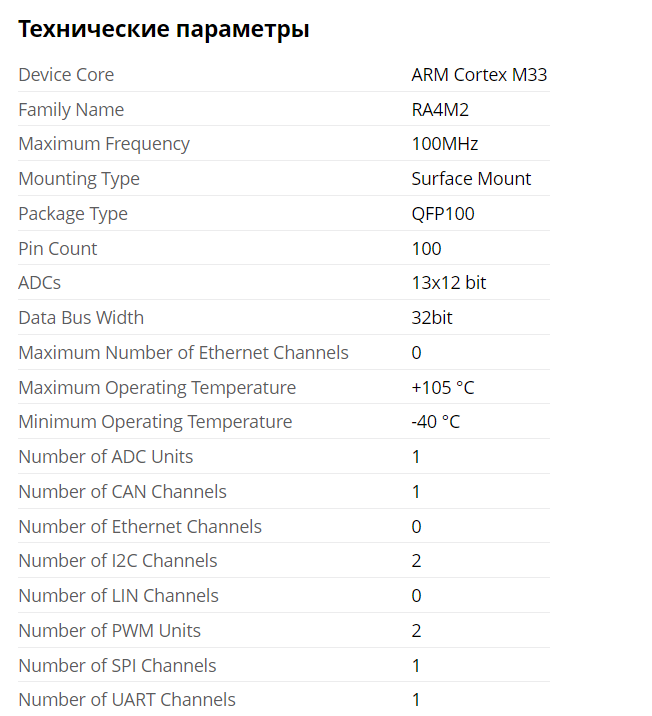Click the Surface Mount value
The height and width of the screenshot is (716, 652).
pos(471,179)
